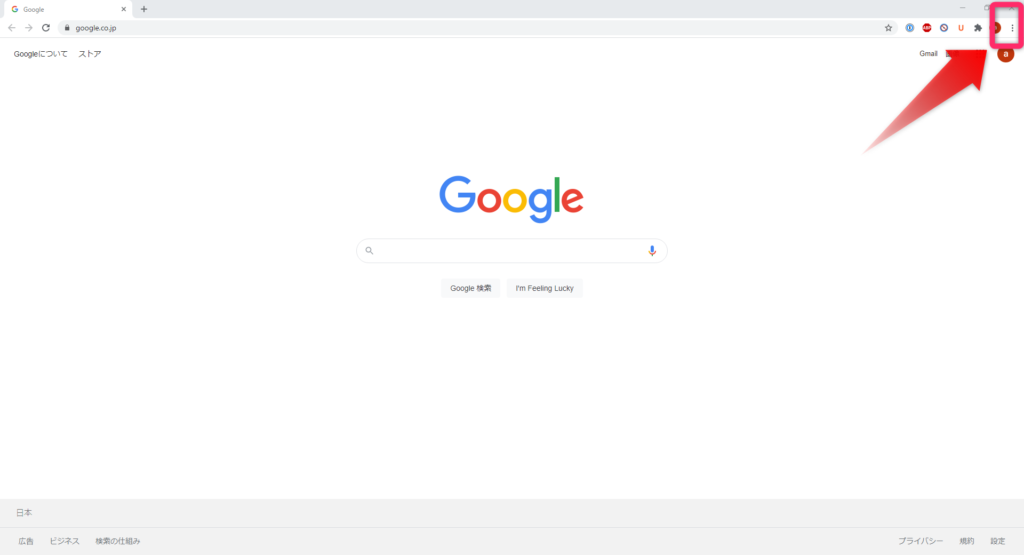Click the blue circle-slash blocker extension icon
This screenshot has height=555, width=1024.
coord(944,28)
